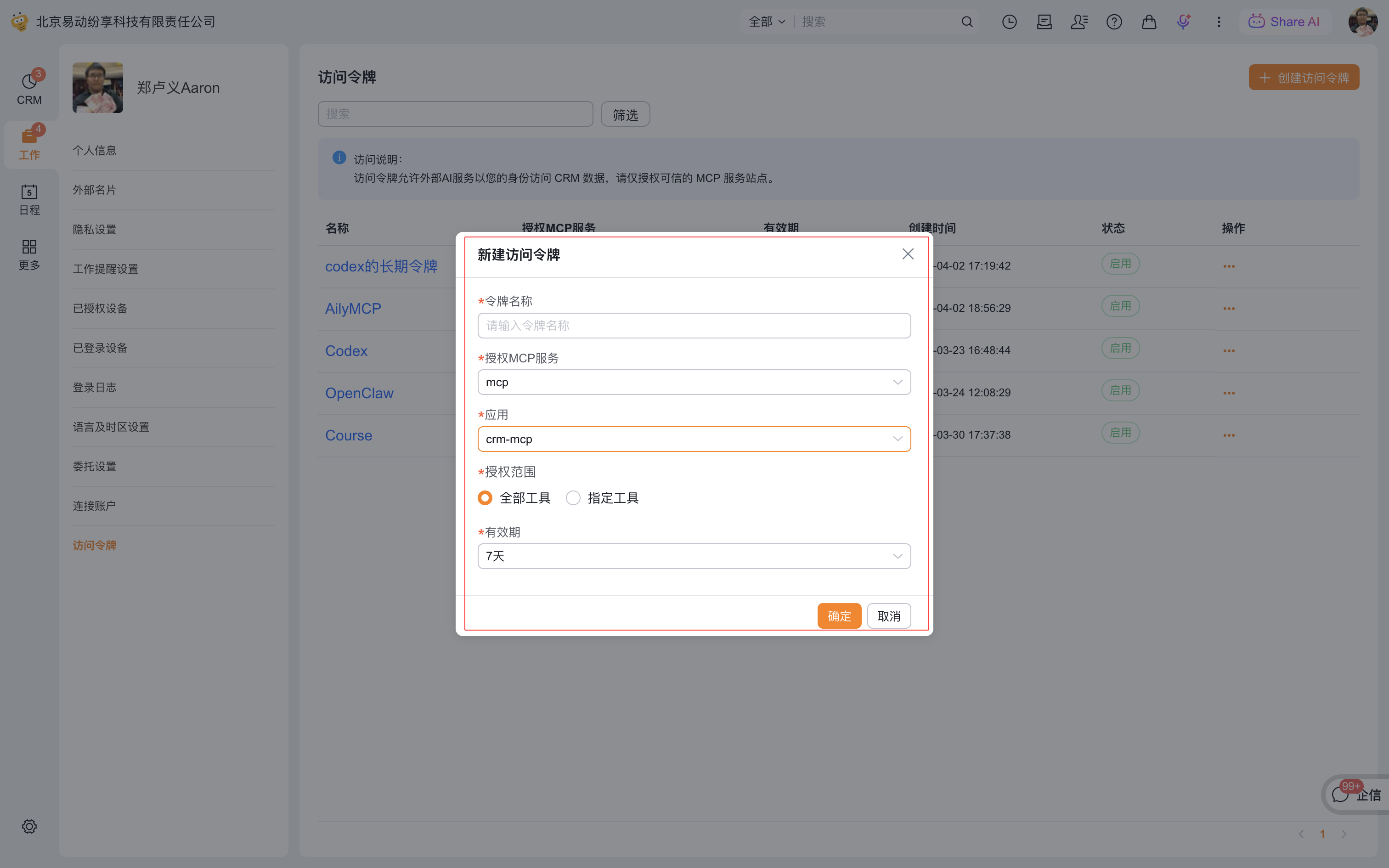Open the contacts person icon in top bar
This screenshot has width=1389, height=868.
coord(1078,22)
